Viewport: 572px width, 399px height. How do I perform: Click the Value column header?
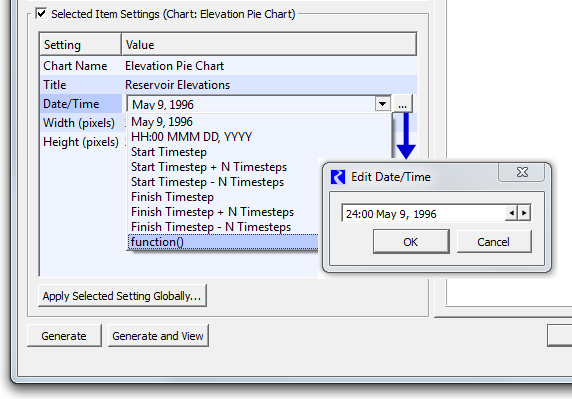coord(269,44)
